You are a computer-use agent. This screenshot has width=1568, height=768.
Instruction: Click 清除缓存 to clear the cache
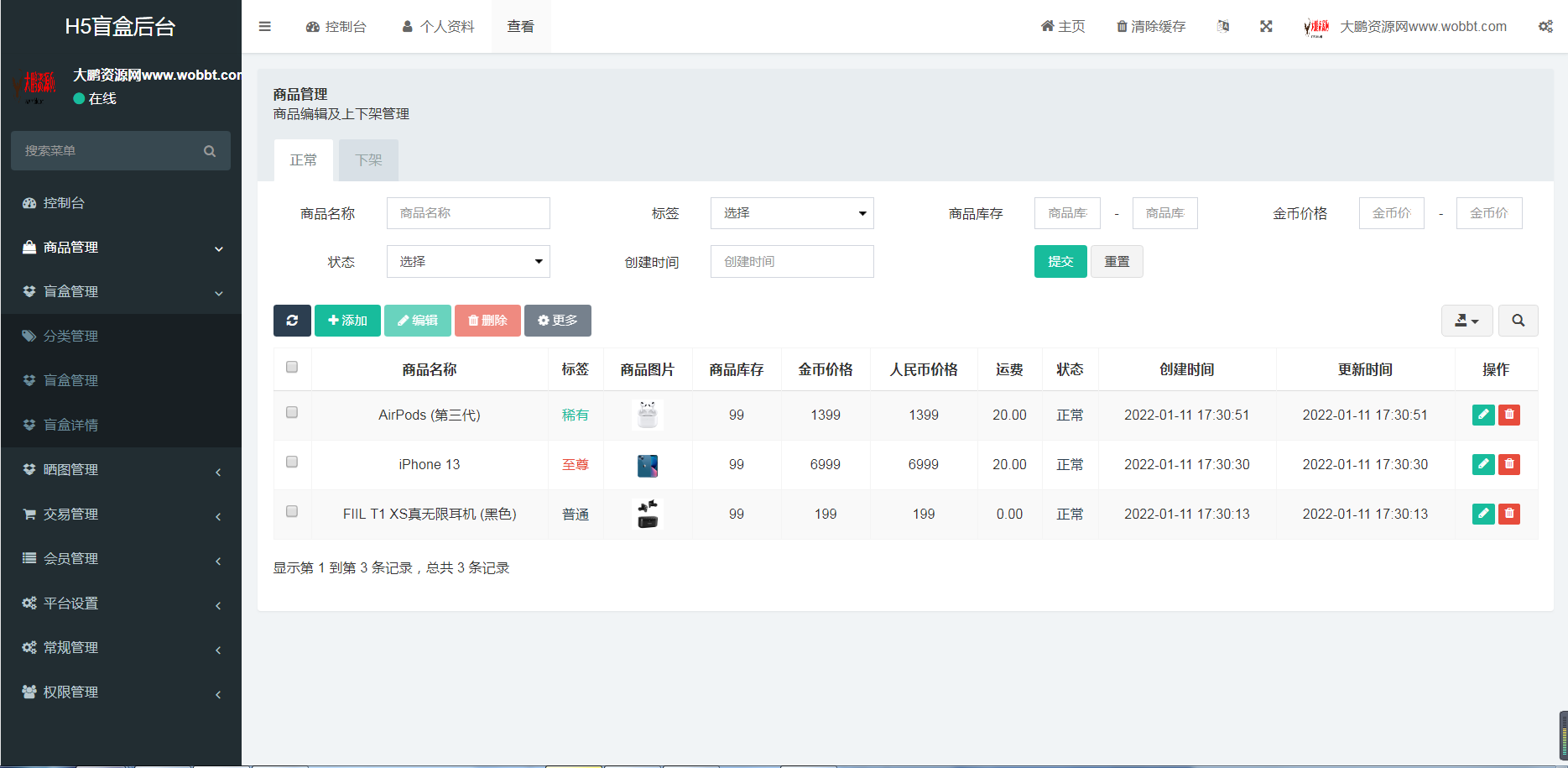click(1150, 26)
